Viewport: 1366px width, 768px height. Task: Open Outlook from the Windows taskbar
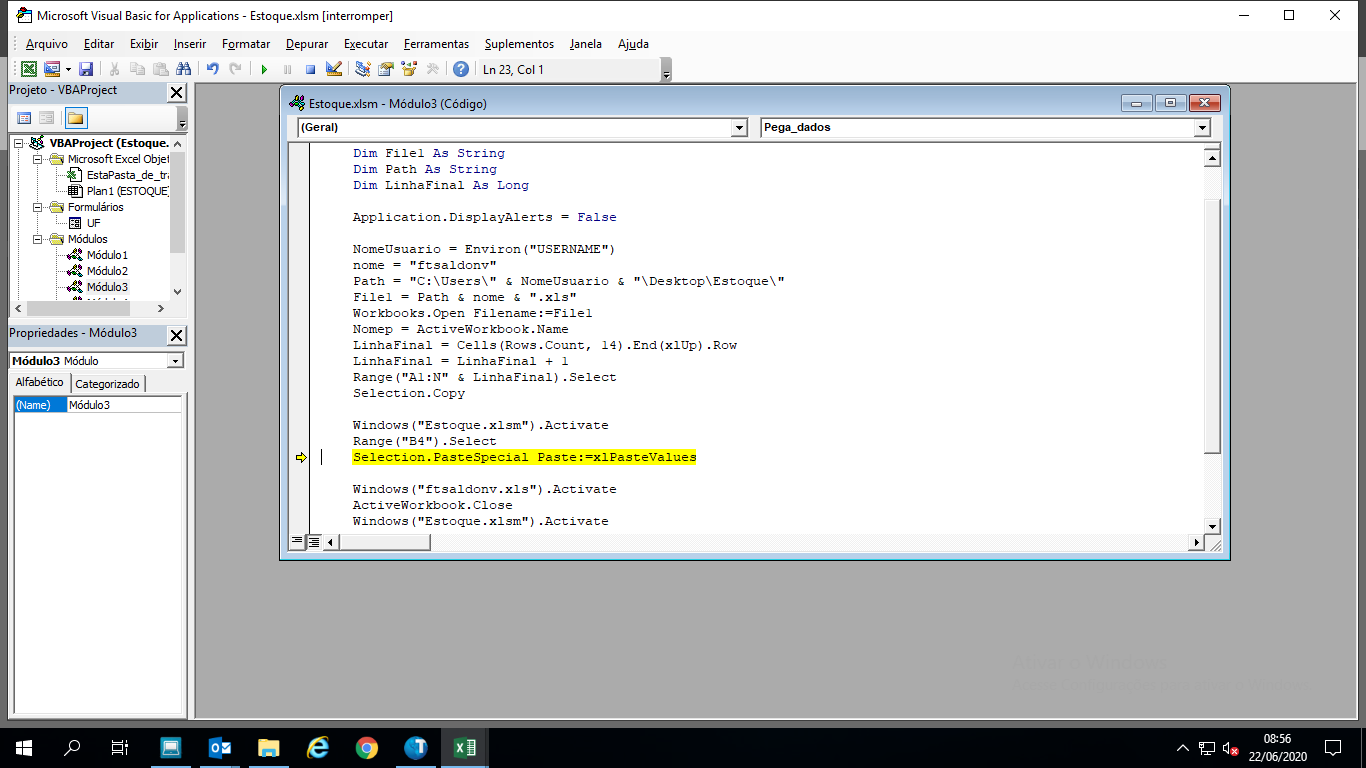pyautogui.click(x=220, y=748)
